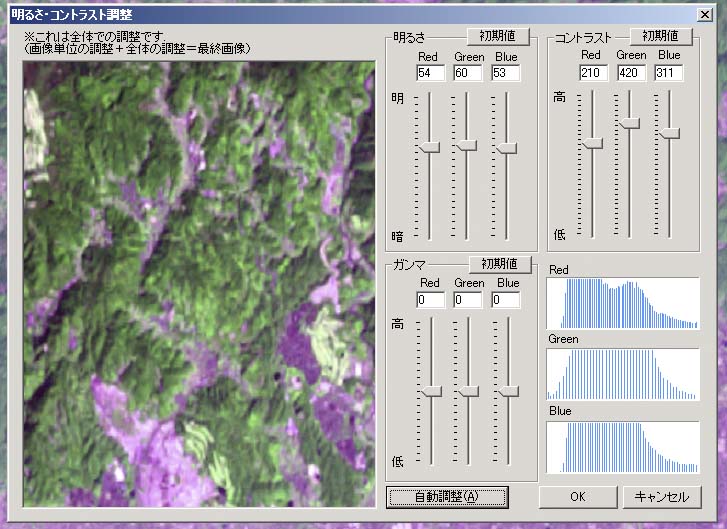Click the note text 画像単位の調整+全体の調整=最終画像
The image size is (727, 529).
point(138,49)
